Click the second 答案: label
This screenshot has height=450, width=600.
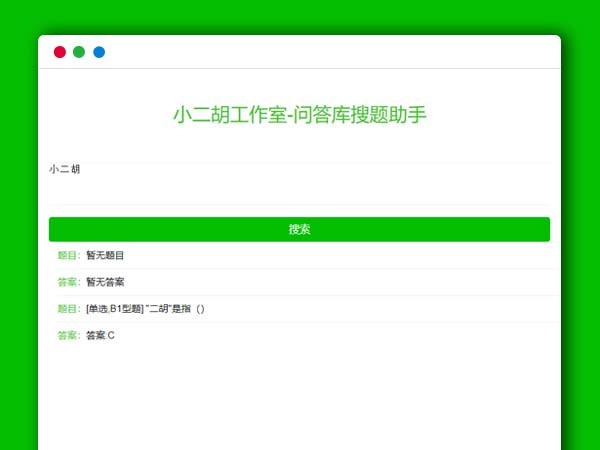(x=69, y=335)
